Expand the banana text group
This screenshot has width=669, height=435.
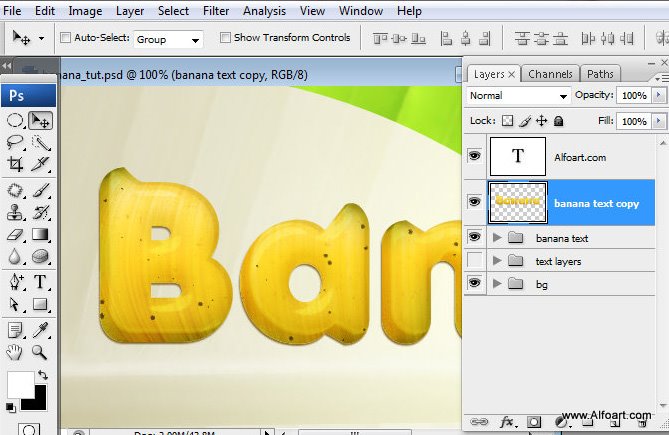(497, 238)
